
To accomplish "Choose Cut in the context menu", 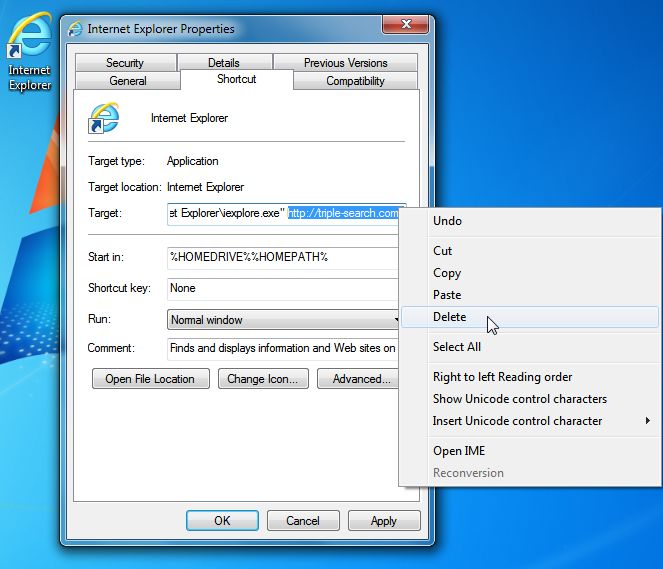I will pos(530,251).
